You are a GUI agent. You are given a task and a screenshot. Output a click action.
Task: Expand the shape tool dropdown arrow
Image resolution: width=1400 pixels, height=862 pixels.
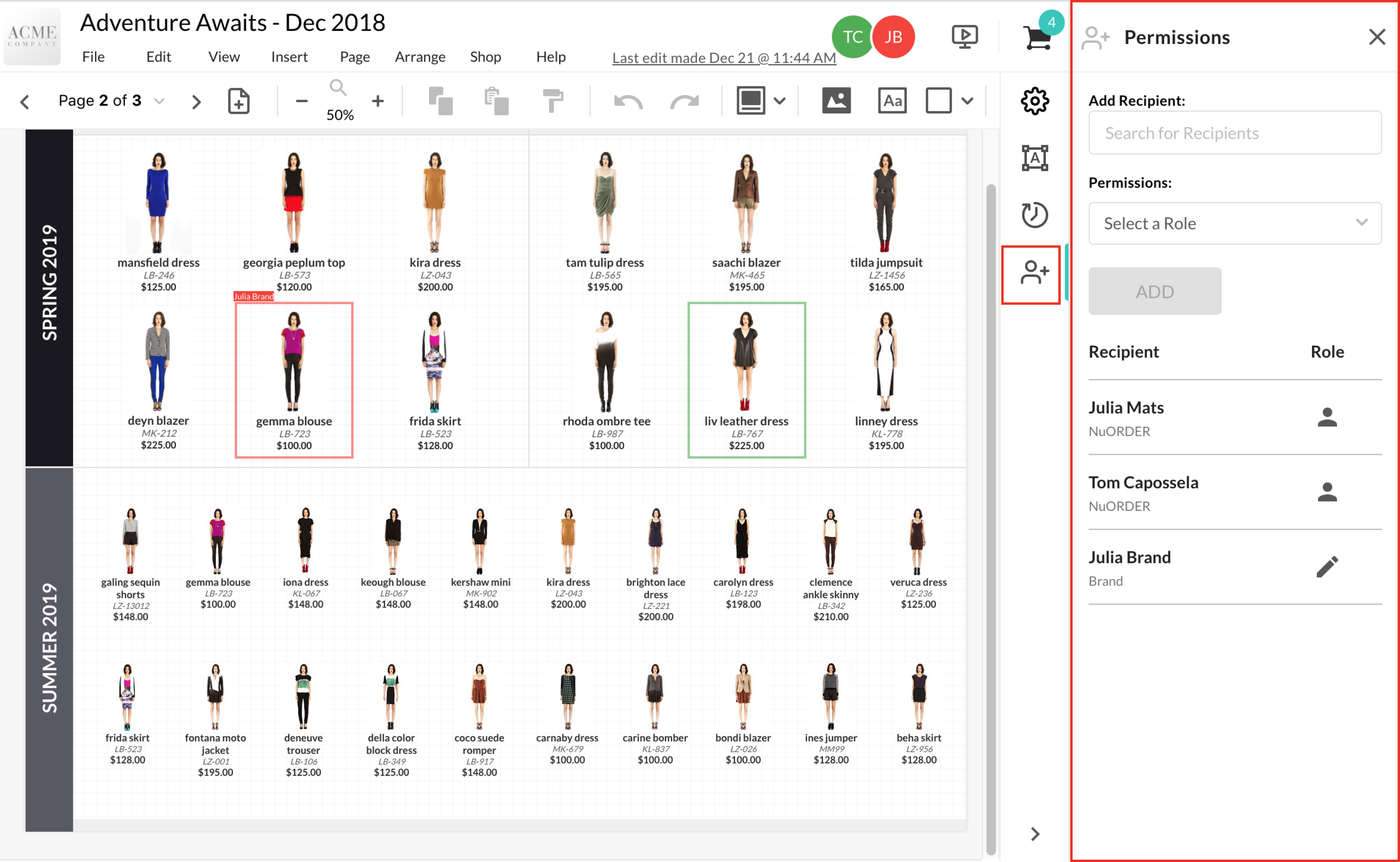click(x=967, y=102)
